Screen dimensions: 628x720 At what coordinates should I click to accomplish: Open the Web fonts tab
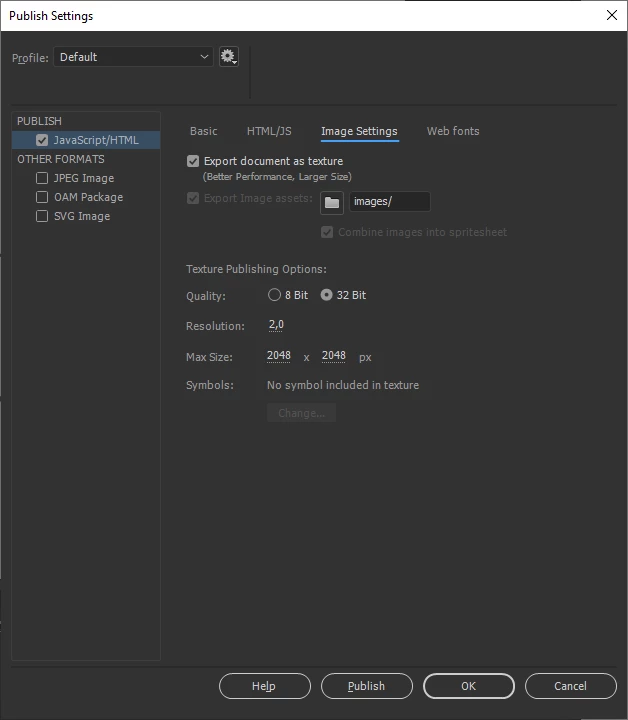coord(453,131)
